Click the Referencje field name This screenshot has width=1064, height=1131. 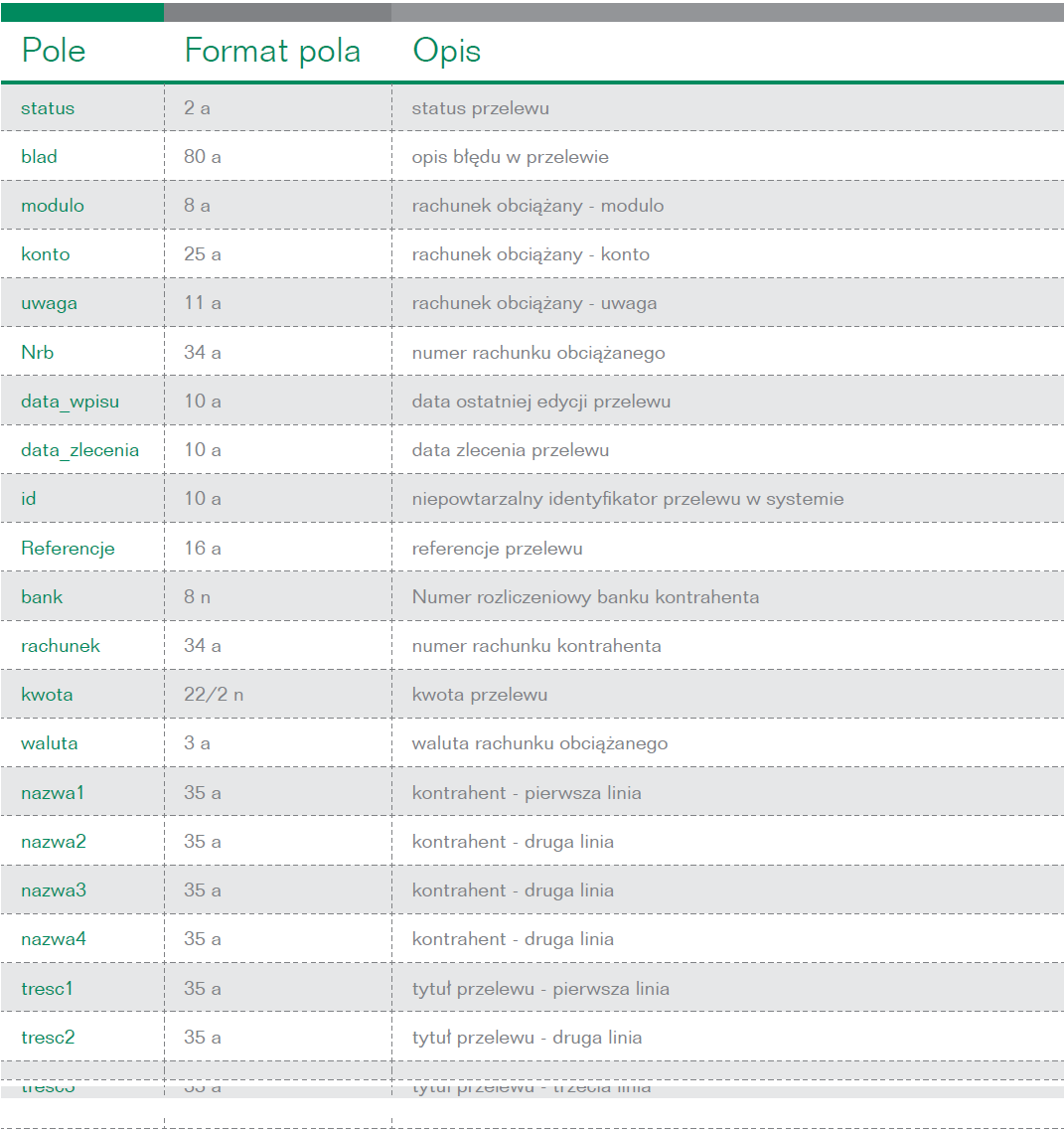pyautogui.click(x=68, y=549)
